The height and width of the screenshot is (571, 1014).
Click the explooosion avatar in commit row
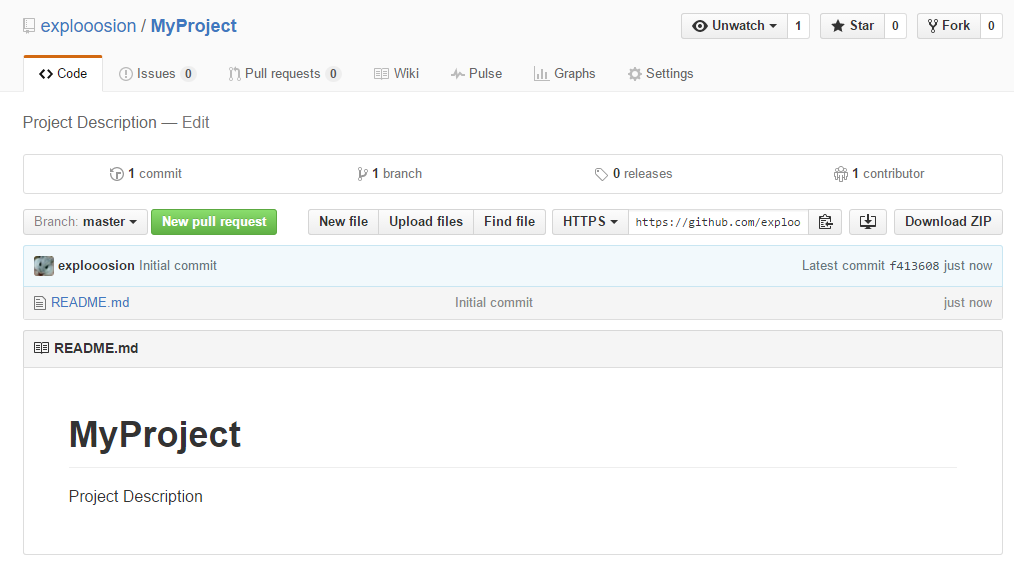[x=44, y=266]
